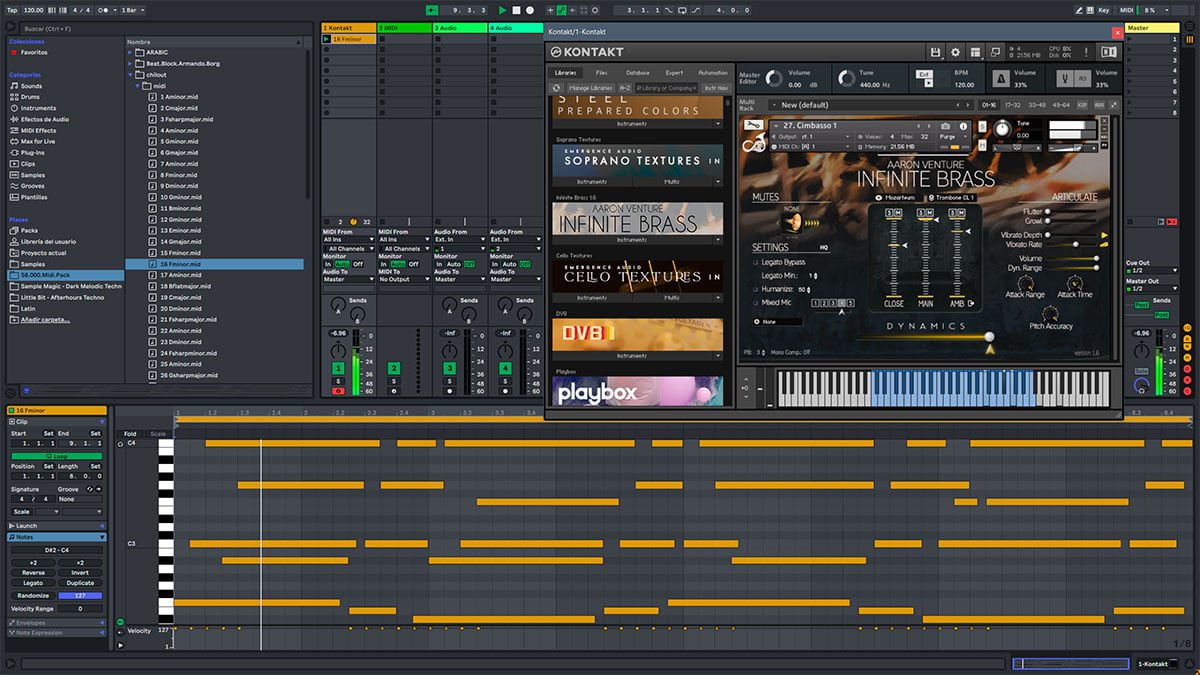Viewport: 1200px width, 675px height.
Task: Expand the ARABIC folder
Action: click(130, 52)
